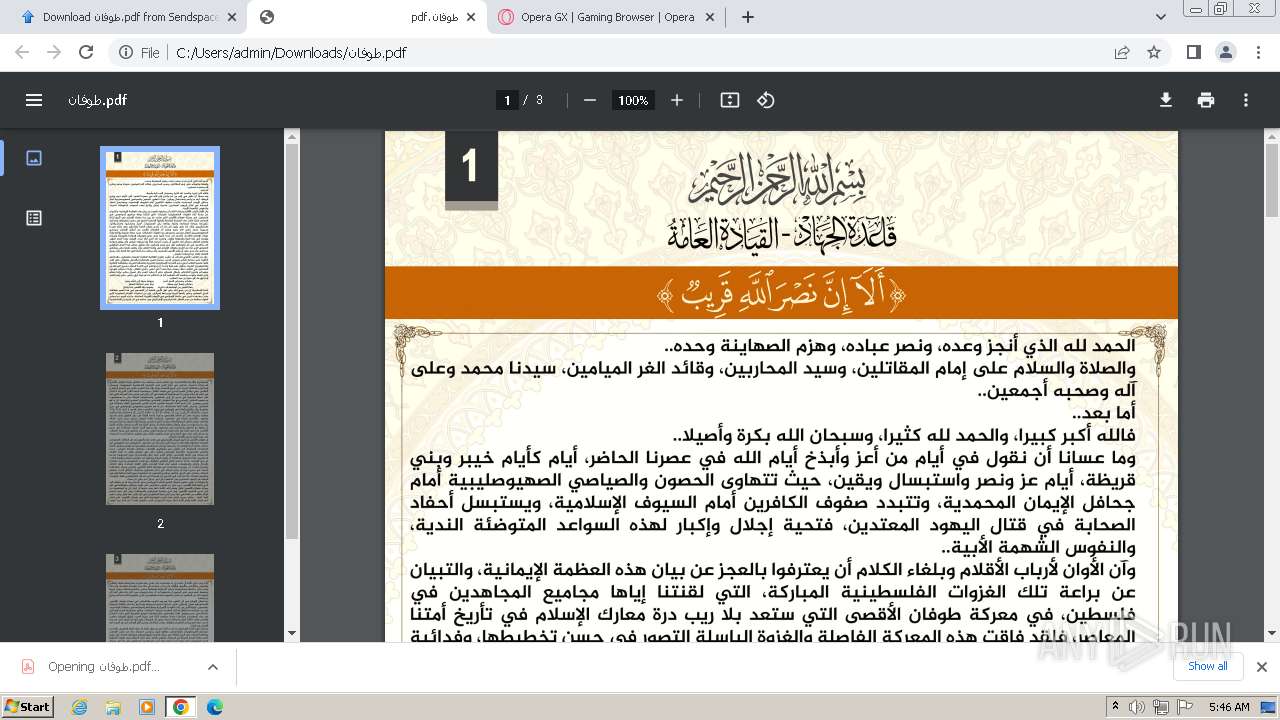This screenshot has height=720, width=1280.
Task: Open the PDF viewer more actions menu
Action: [x=1246, y=100]
